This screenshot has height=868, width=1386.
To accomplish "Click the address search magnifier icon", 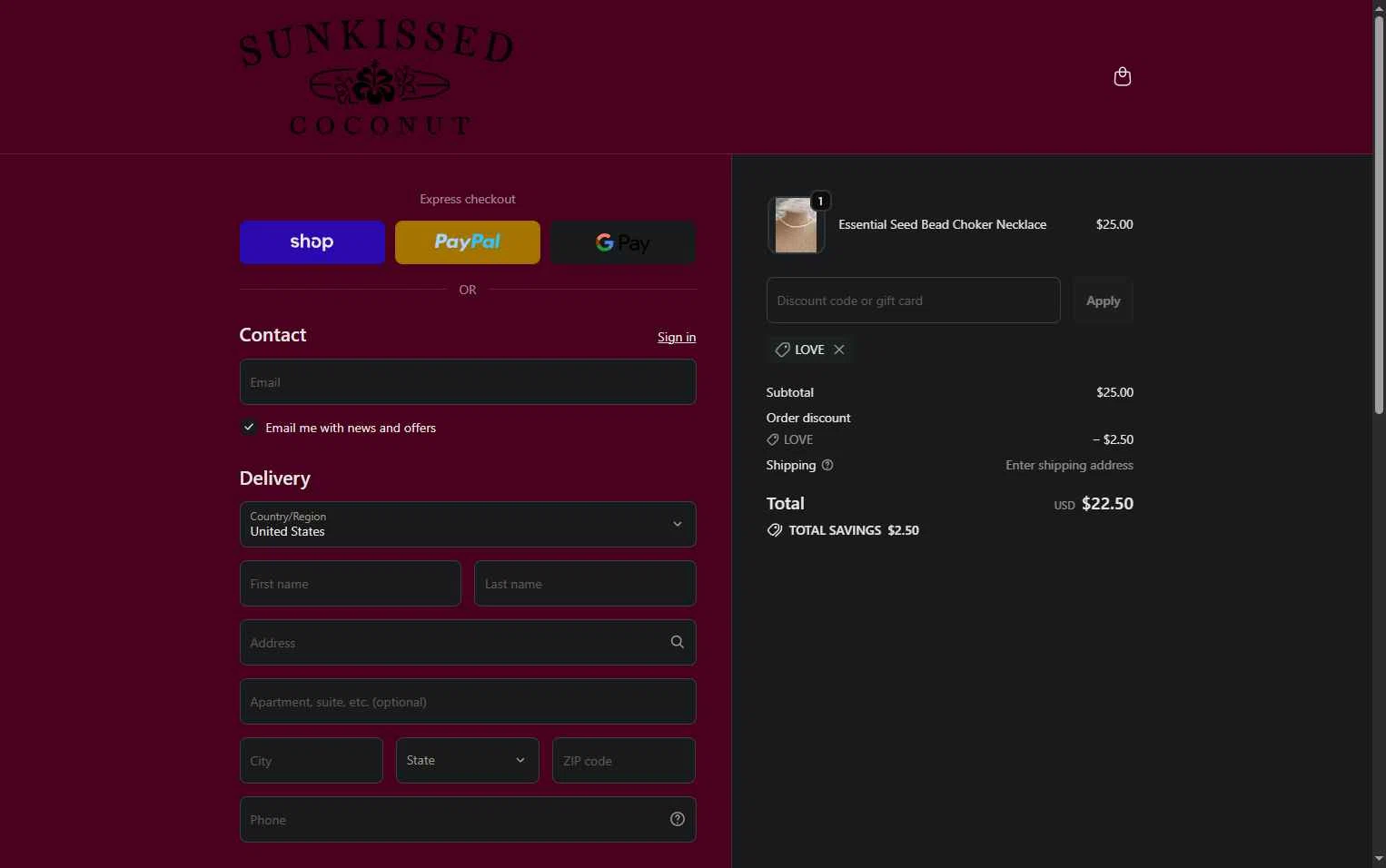I will pos(677,642).
